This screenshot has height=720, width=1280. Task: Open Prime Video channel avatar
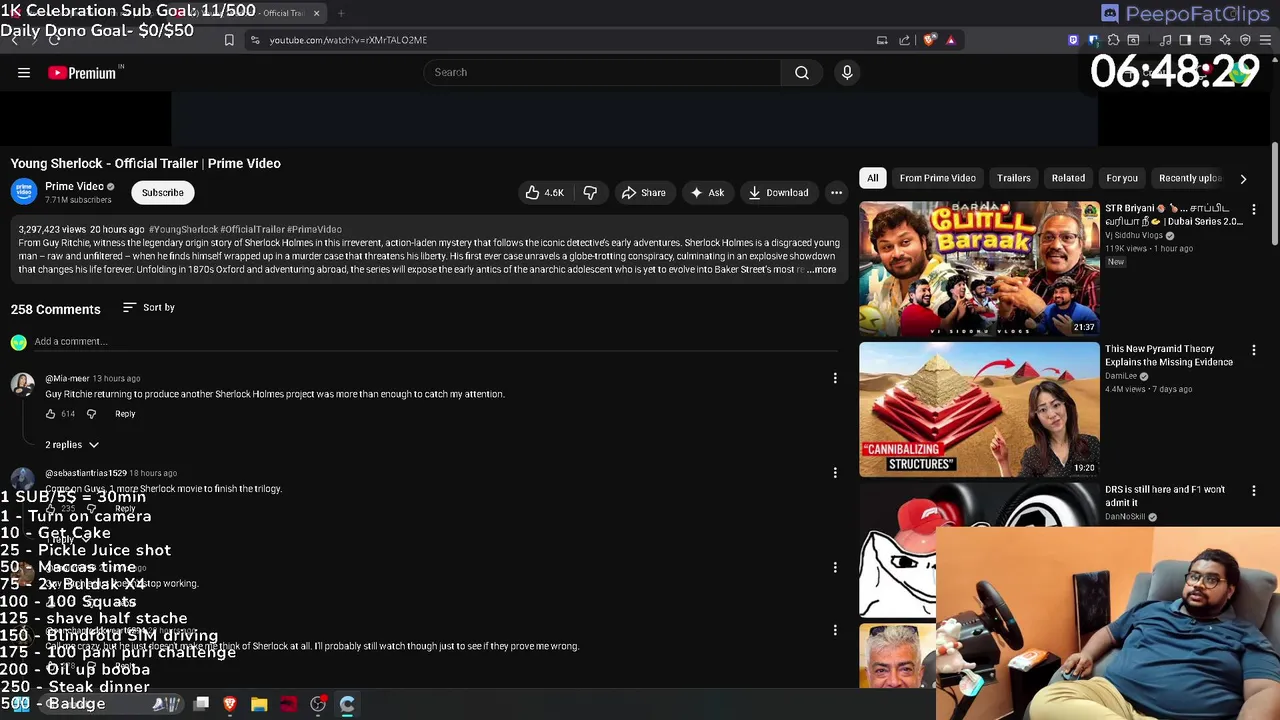[24, 191]
